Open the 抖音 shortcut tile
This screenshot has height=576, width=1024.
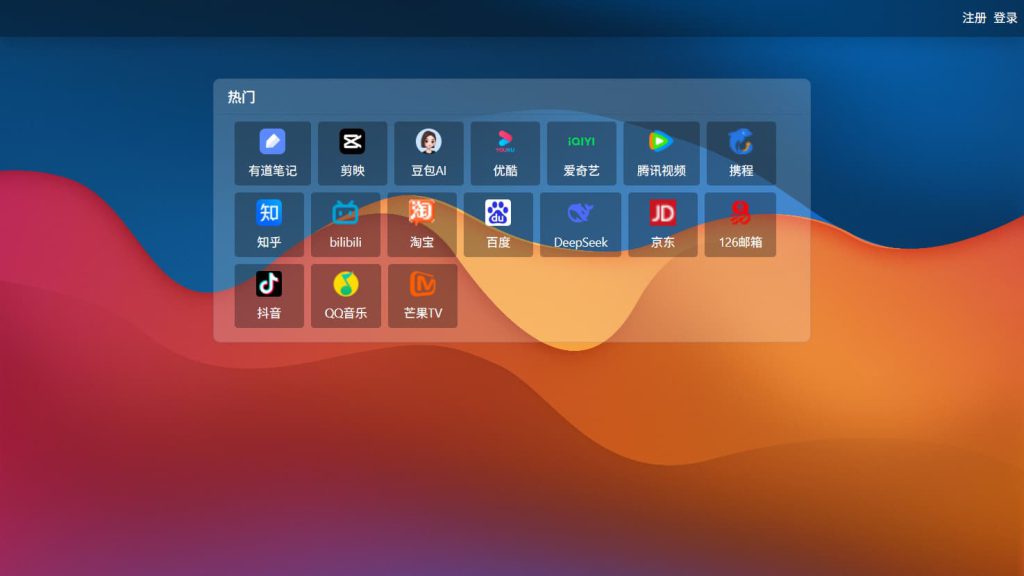click(x=269, y=285)
